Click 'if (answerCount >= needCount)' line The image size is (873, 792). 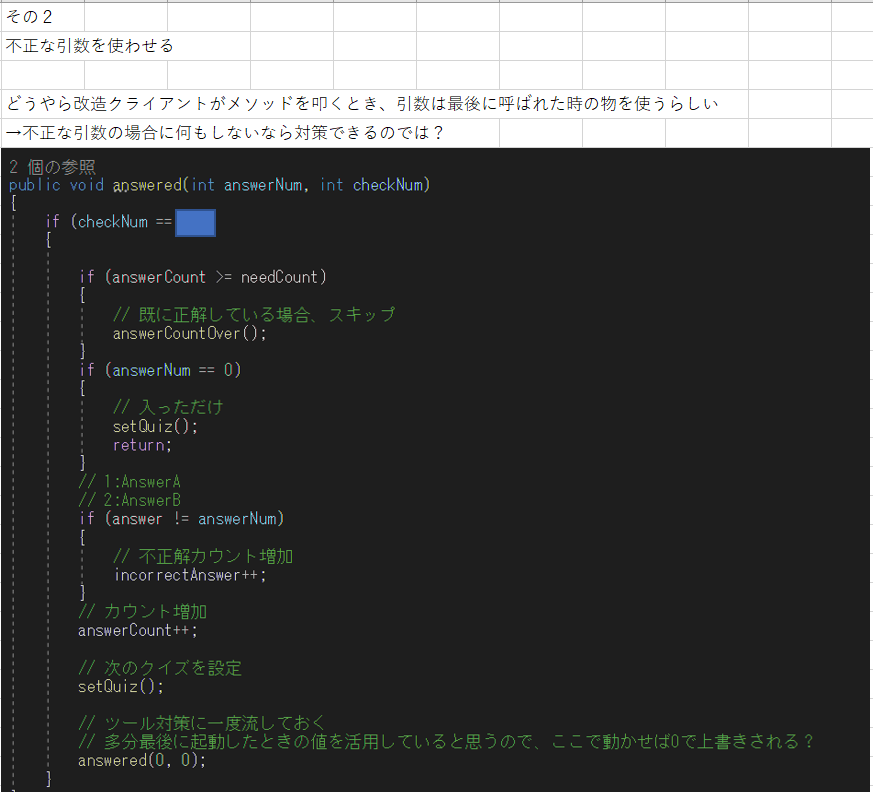tap(203, 277)
